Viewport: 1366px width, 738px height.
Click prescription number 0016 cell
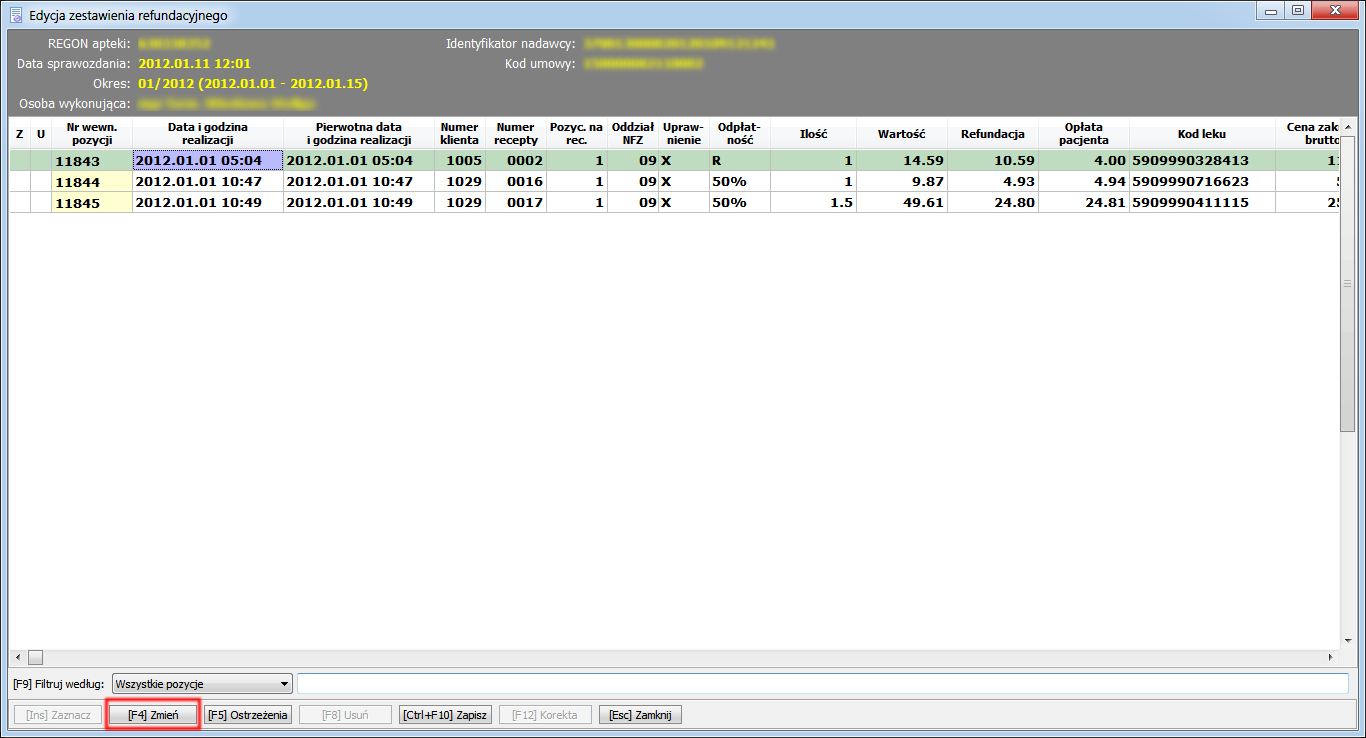516,181
